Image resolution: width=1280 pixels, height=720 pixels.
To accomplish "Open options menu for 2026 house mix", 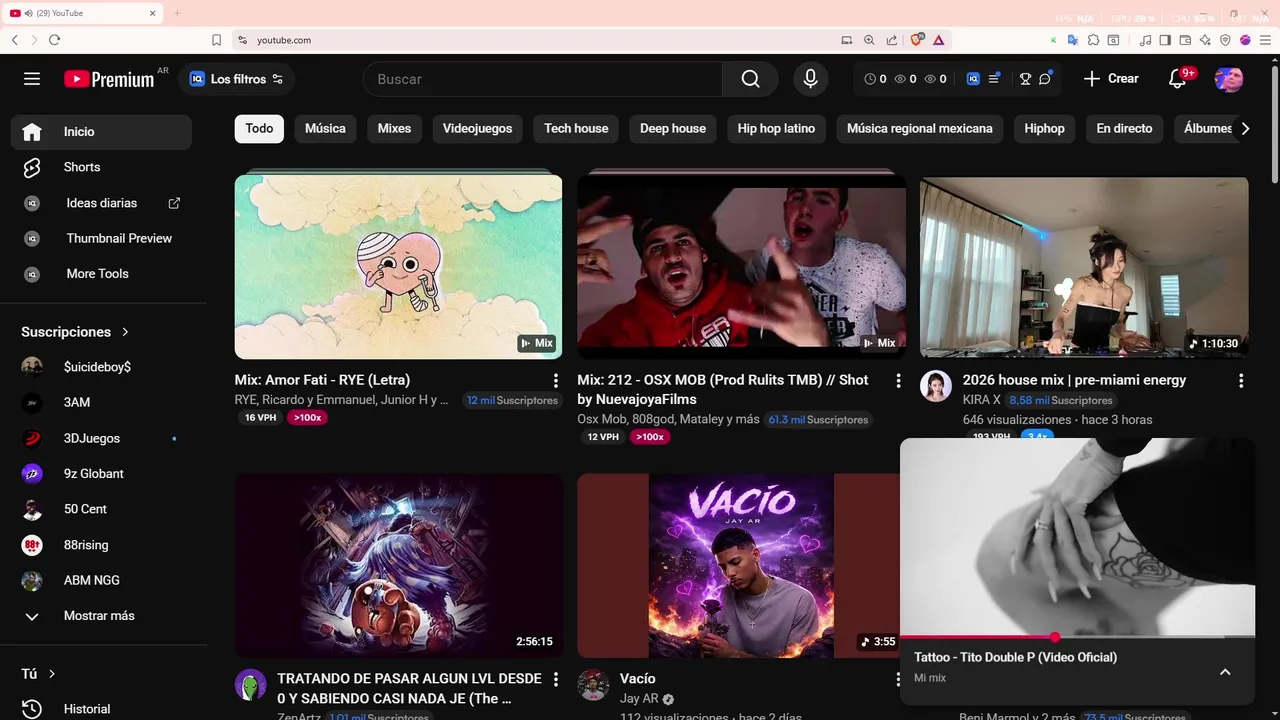I will 1241,381.
